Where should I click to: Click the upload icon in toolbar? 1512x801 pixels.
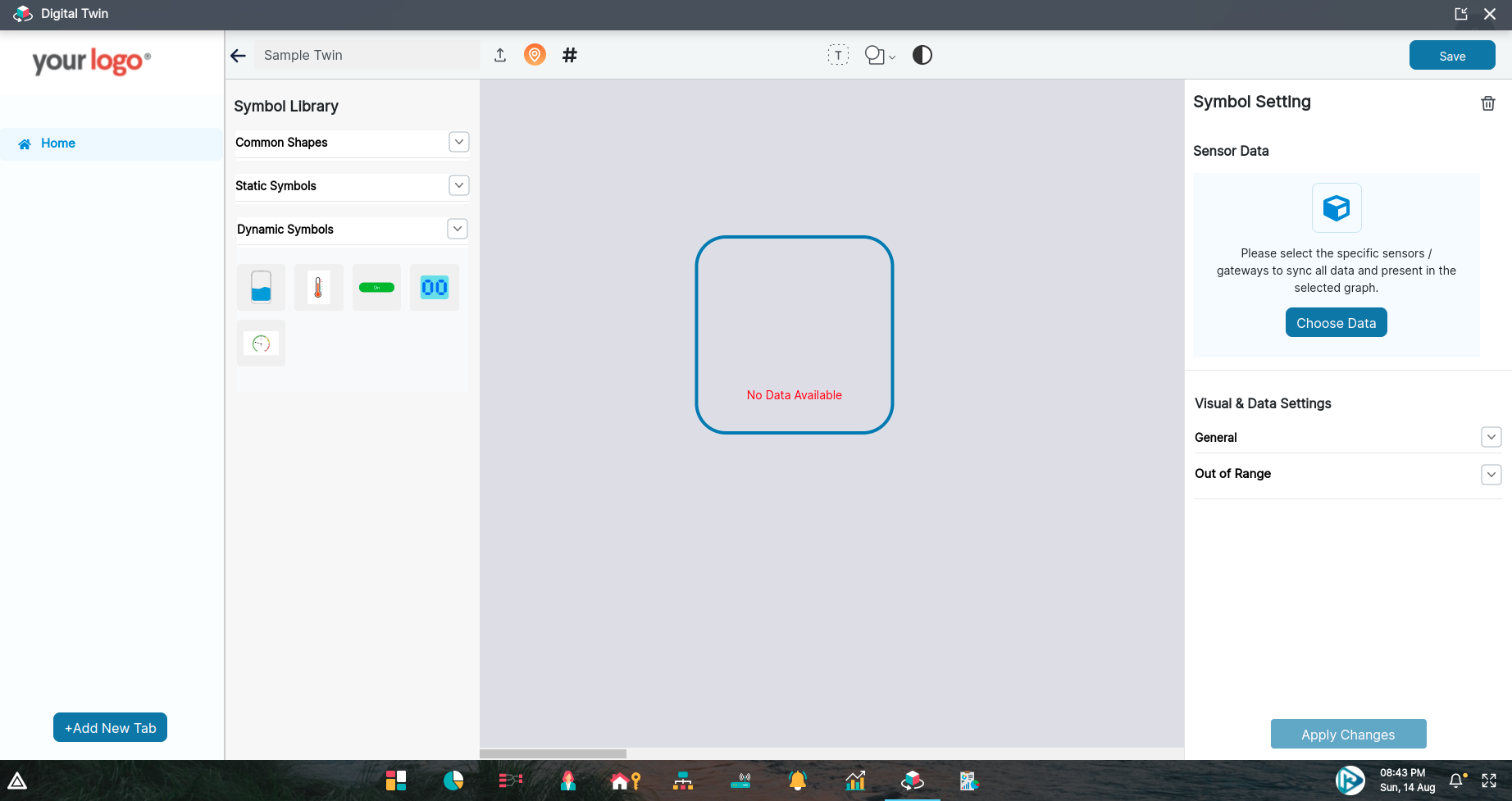(x=500, y=55)
